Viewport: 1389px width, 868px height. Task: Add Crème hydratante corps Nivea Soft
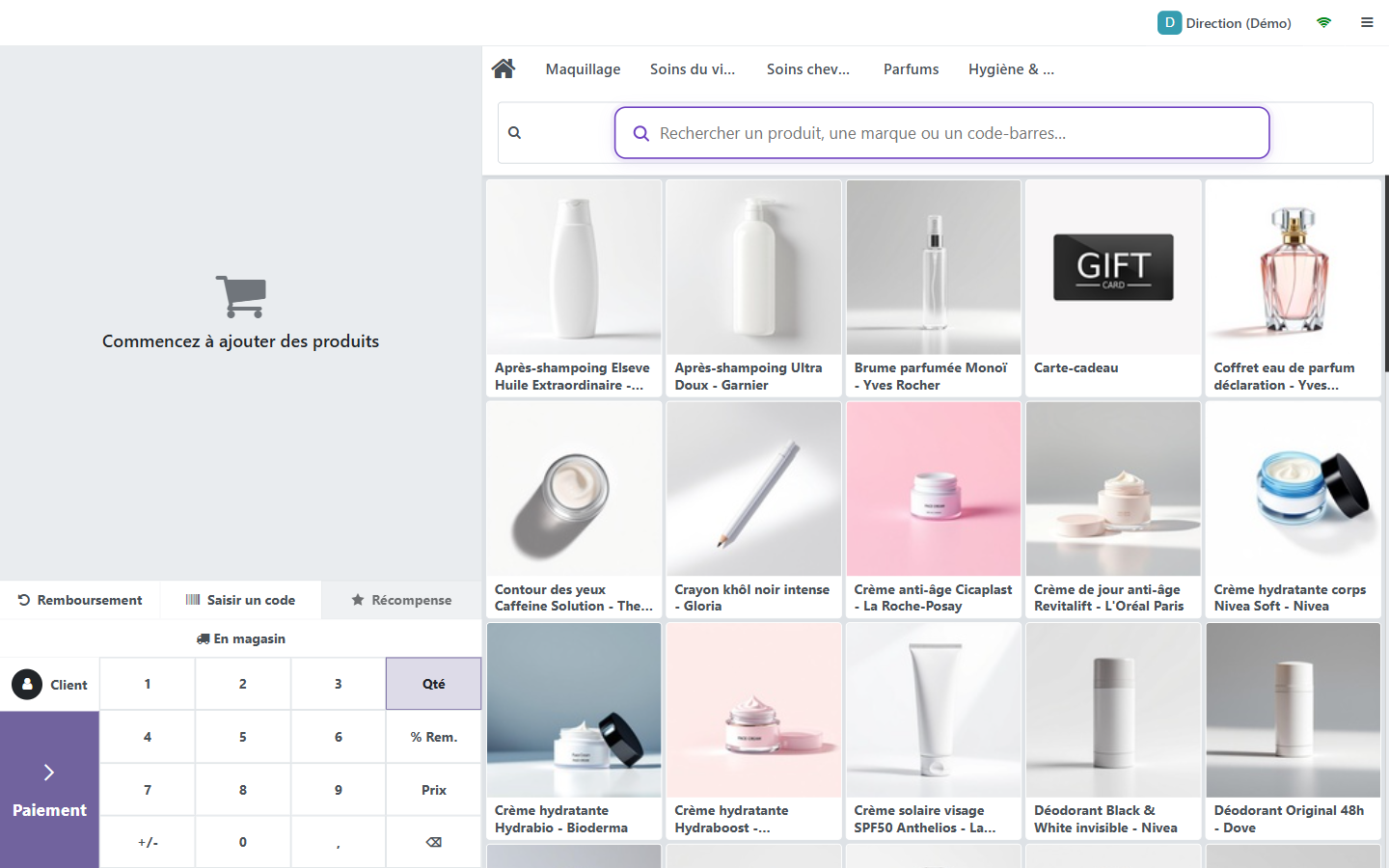(x=1294, y=509)
